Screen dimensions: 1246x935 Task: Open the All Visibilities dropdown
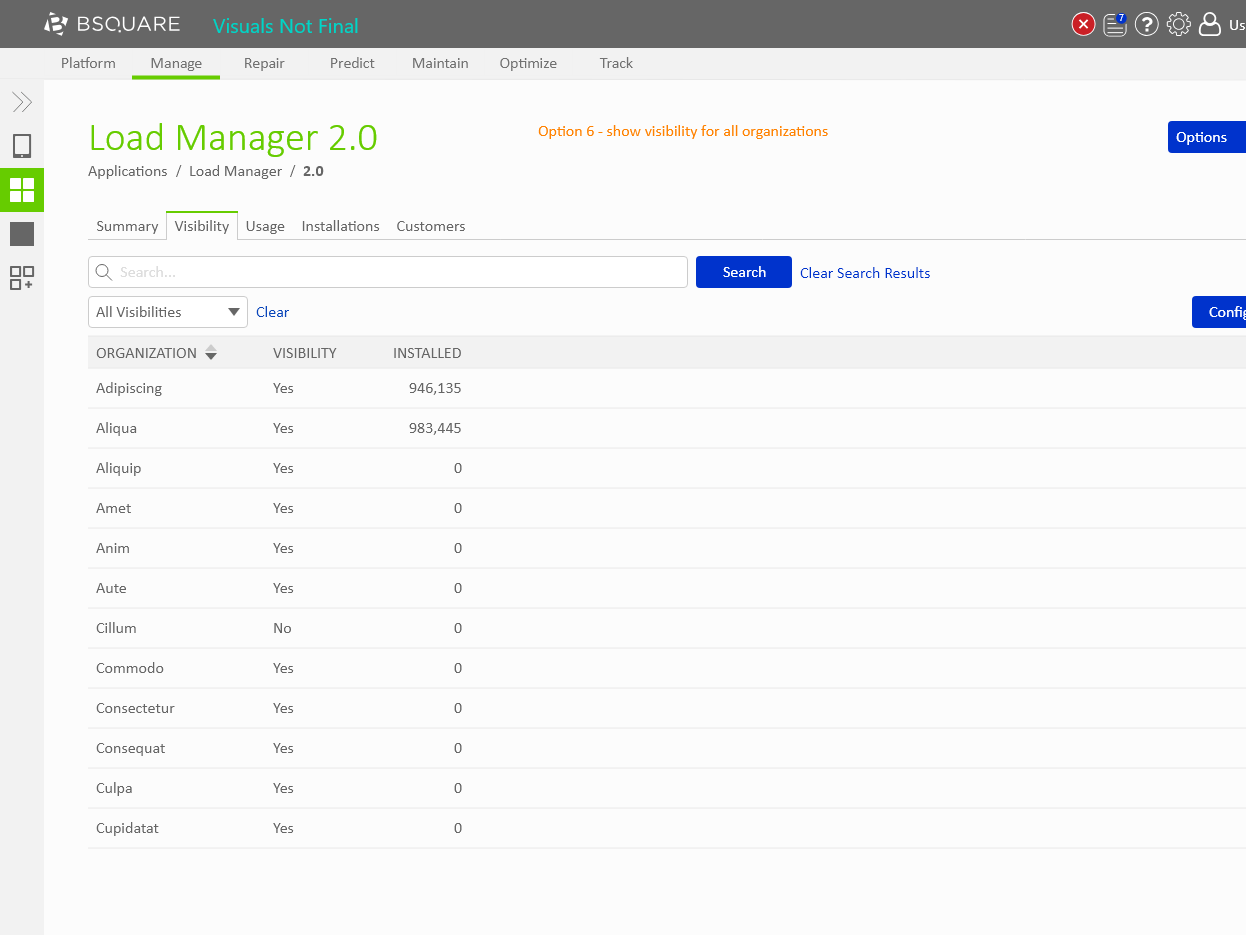tap(168, 312)
